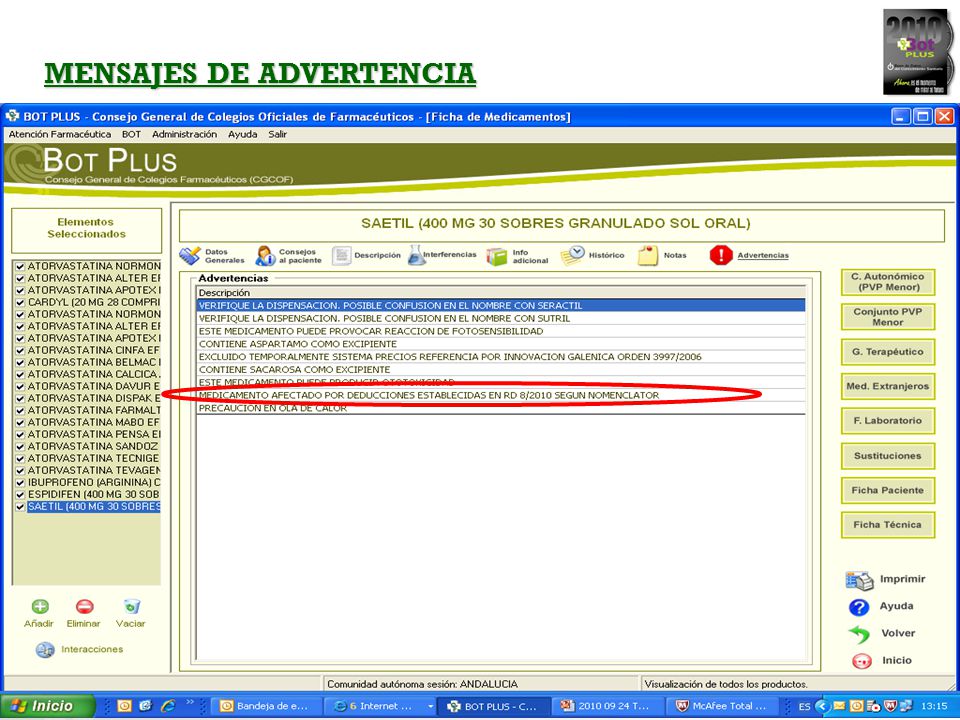
Task: Open the Histórico clock icon
Action: (572, 255)
